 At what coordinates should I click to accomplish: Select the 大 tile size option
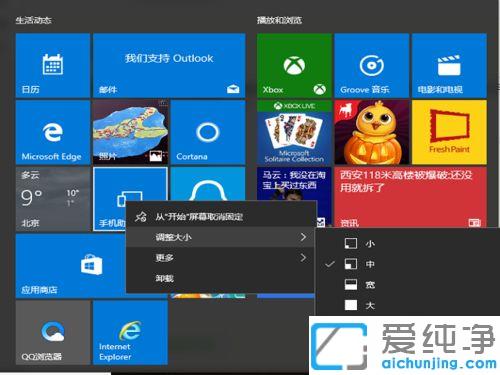click(407, 305)
